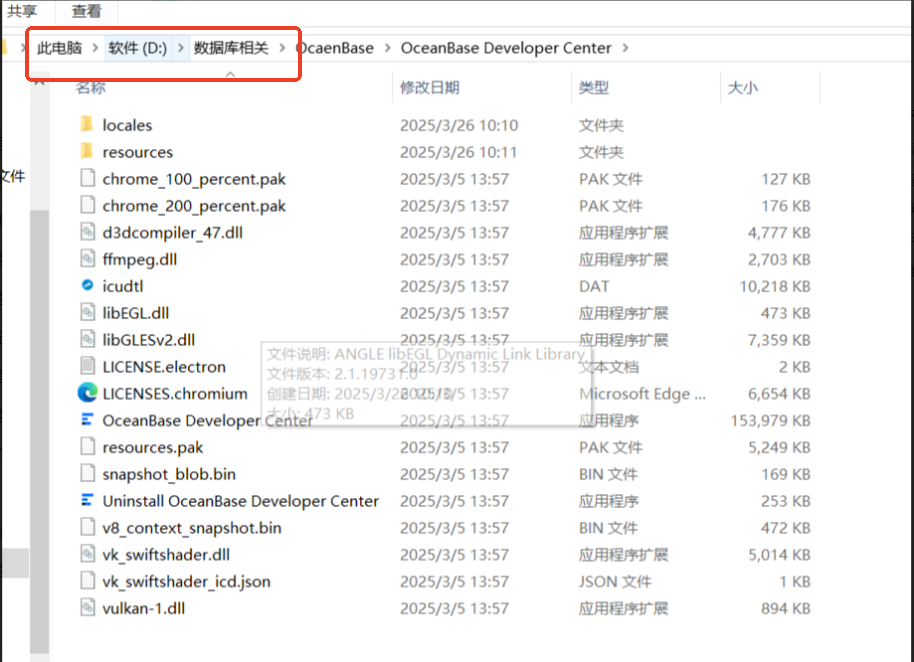Select the file name libEGL.dll
Viewport: 914px width, 662px height.
[136, 313]
